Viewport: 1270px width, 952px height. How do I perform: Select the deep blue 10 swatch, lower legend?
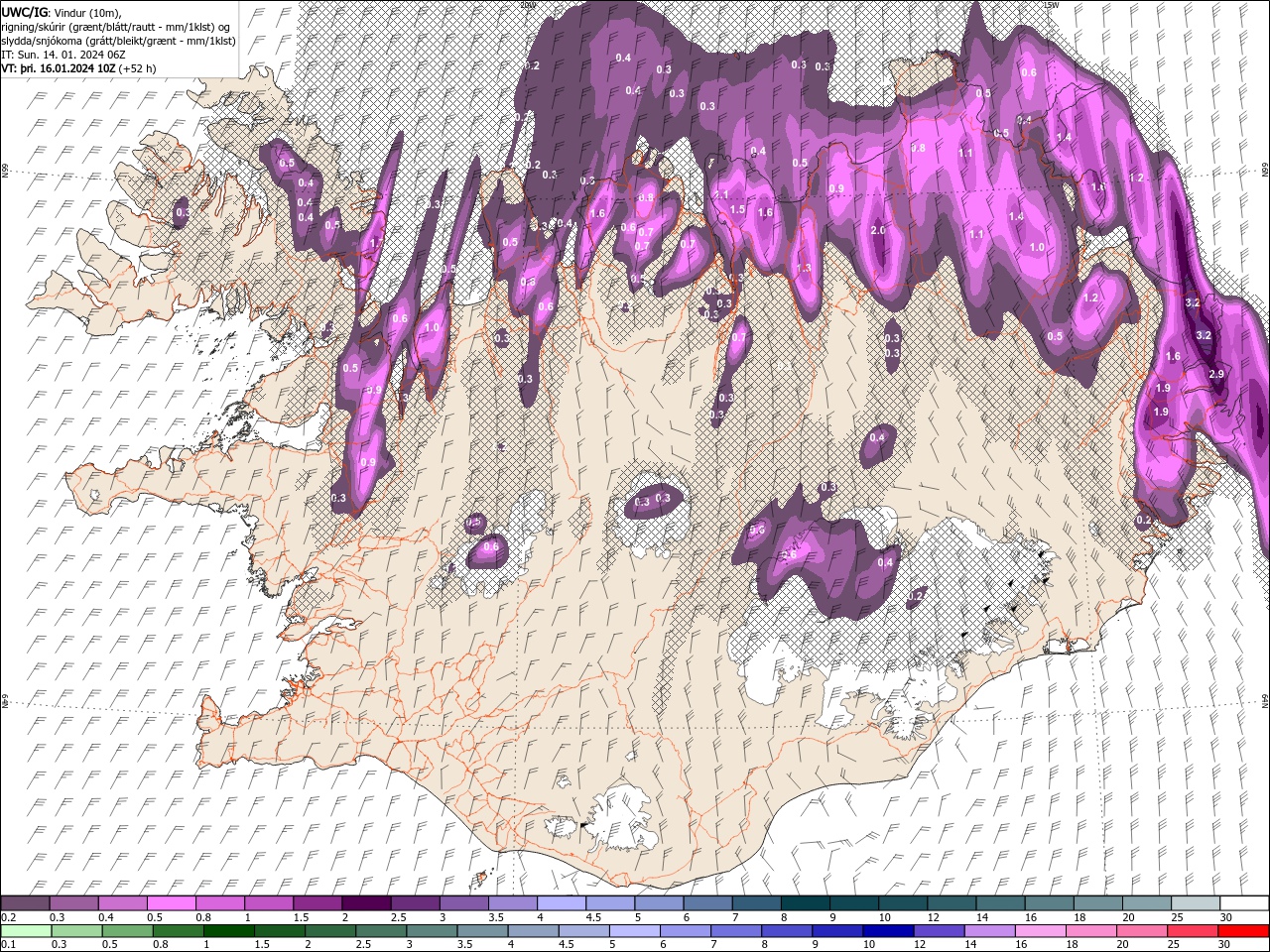(x=888, y=931)
